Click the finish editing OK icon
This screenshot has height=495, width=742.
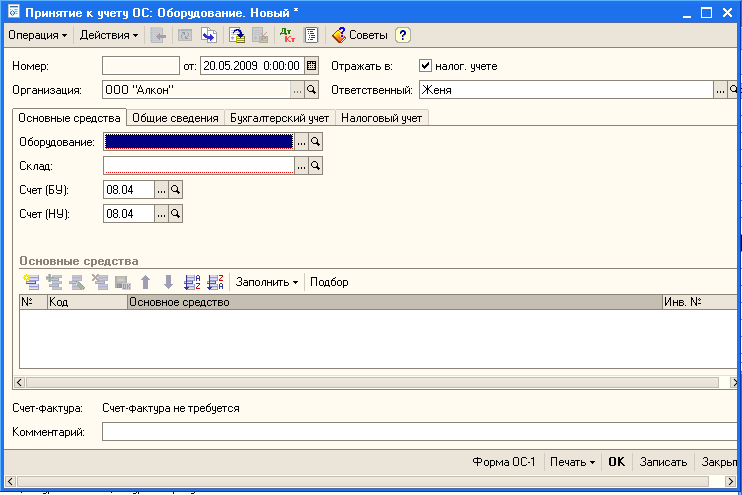coord(123,282)
